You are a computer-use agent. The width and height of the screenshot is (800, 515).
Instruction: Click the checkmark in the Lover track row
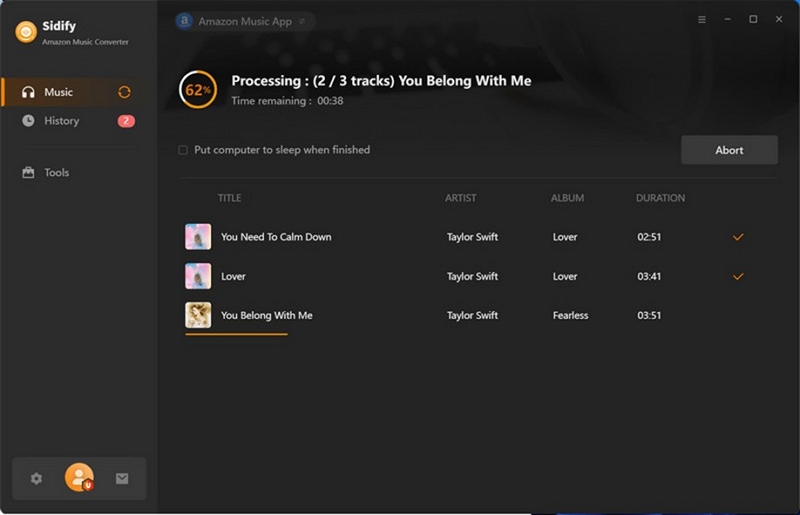(x=738, y=276)
